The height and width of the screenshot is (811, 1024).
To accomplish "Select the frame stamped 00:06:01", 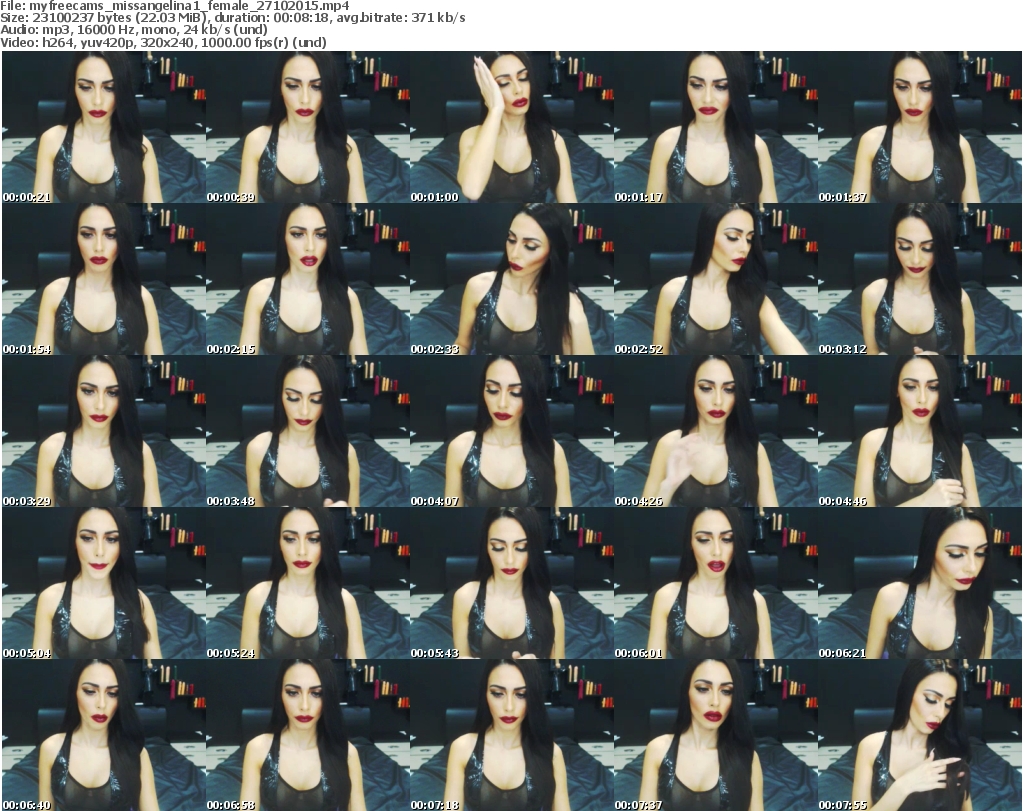I will pyautogui.click(x=716, y=583).
